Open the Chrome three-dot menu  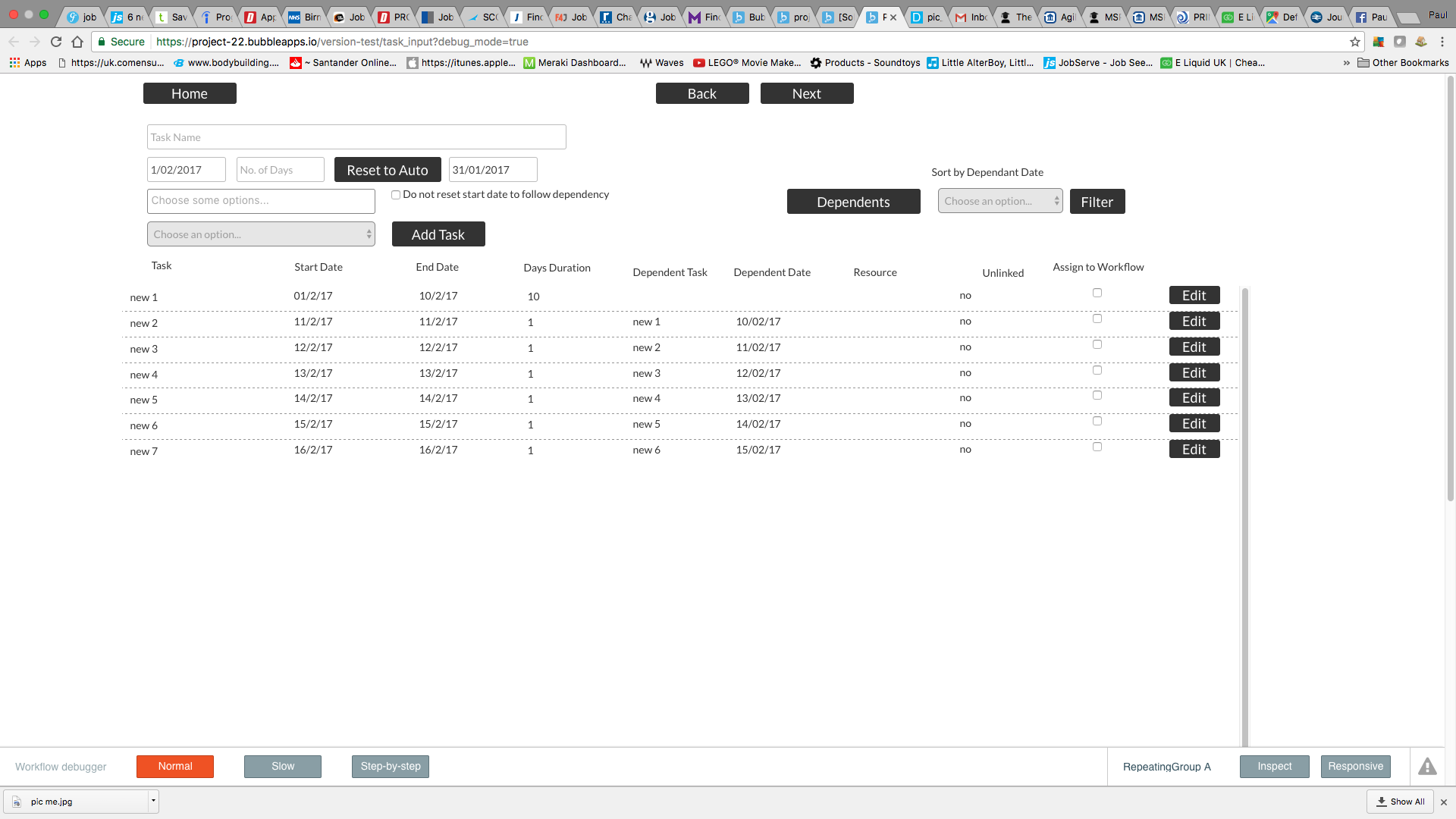(1442, 42)
